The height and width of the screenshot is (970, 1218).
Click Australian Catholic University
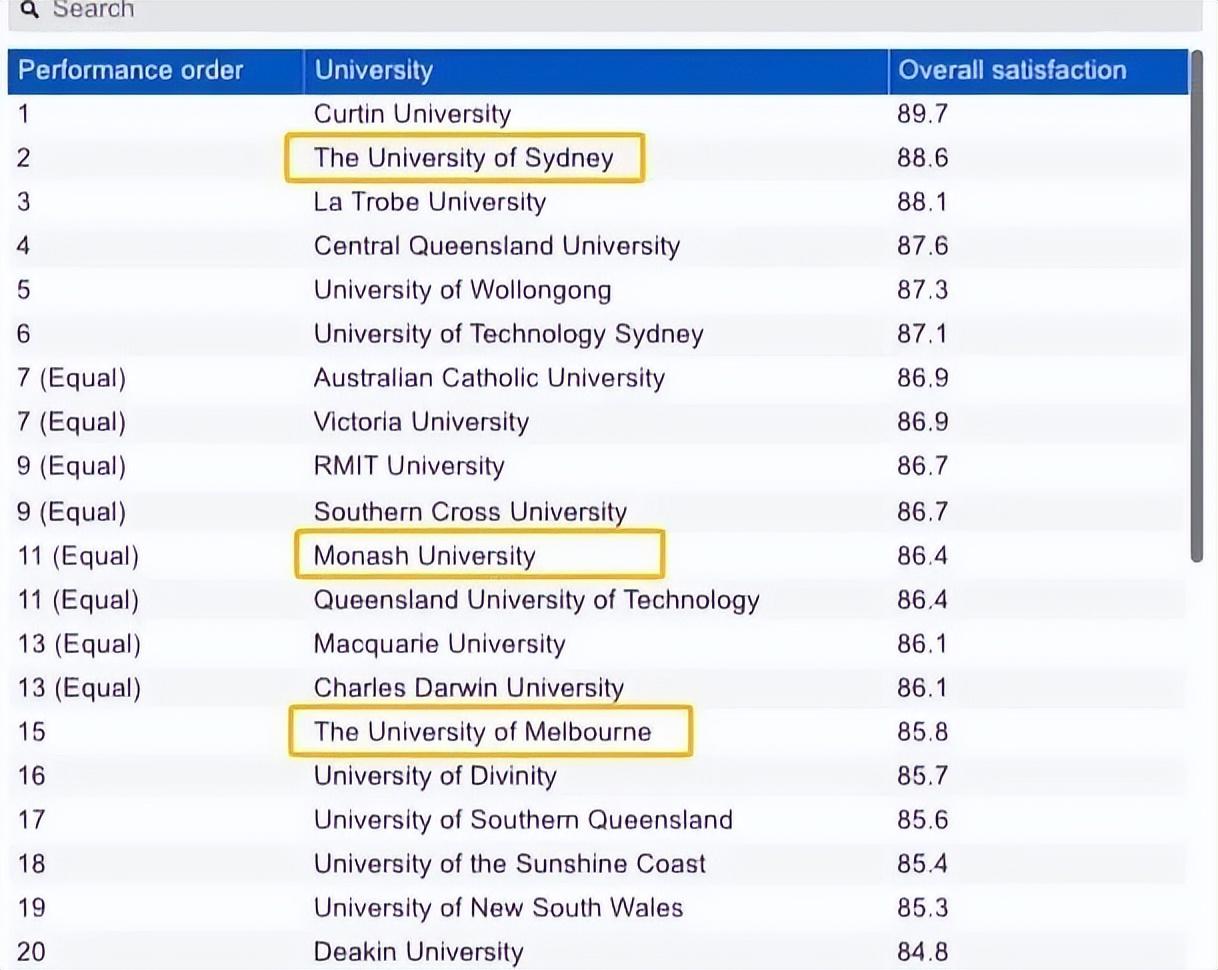point(489,378)
